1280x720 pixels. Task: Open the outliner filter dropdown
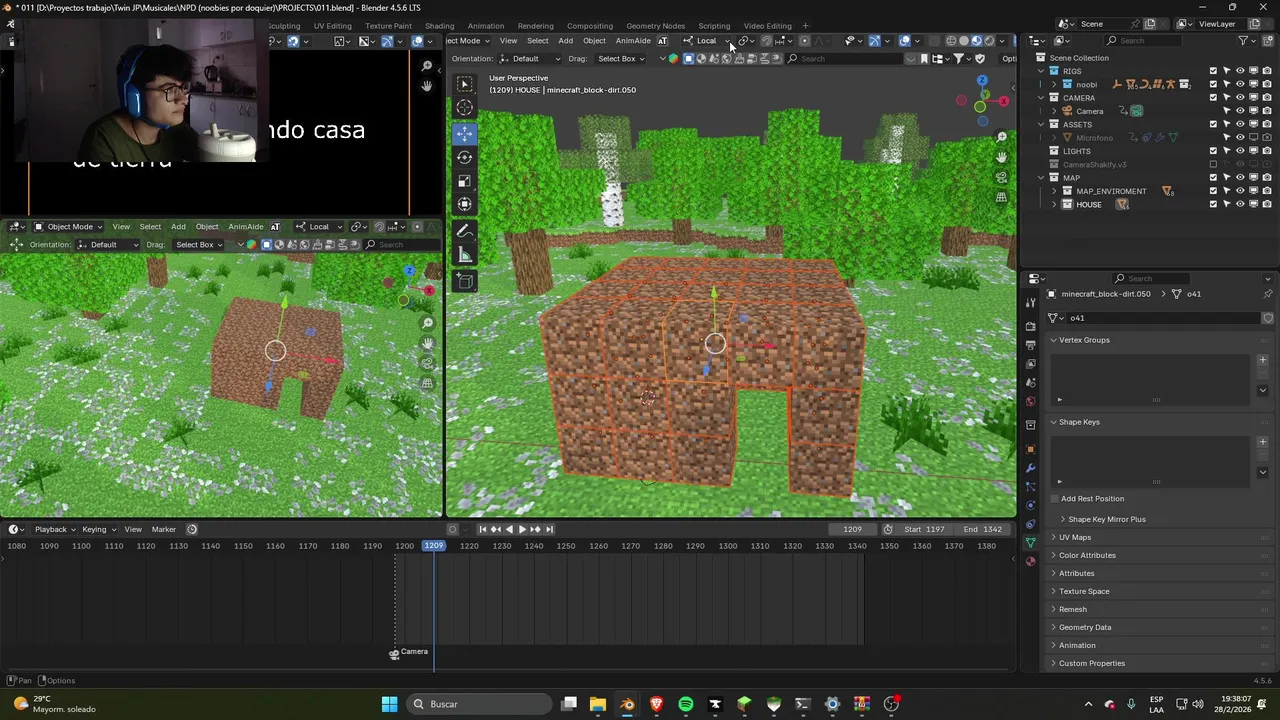pyautogui.click(x=1246, y=40)
